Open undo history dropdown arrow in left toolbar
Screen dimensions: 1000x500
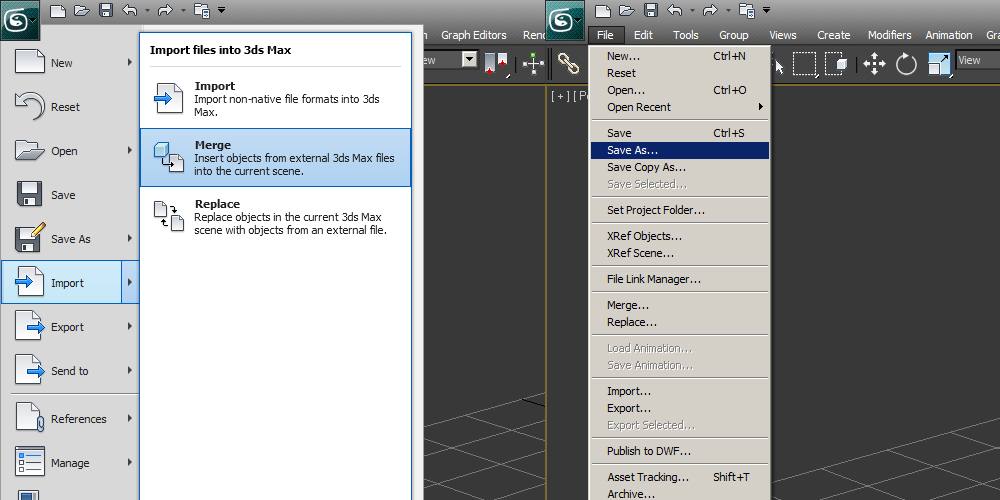tap(148, 10)
